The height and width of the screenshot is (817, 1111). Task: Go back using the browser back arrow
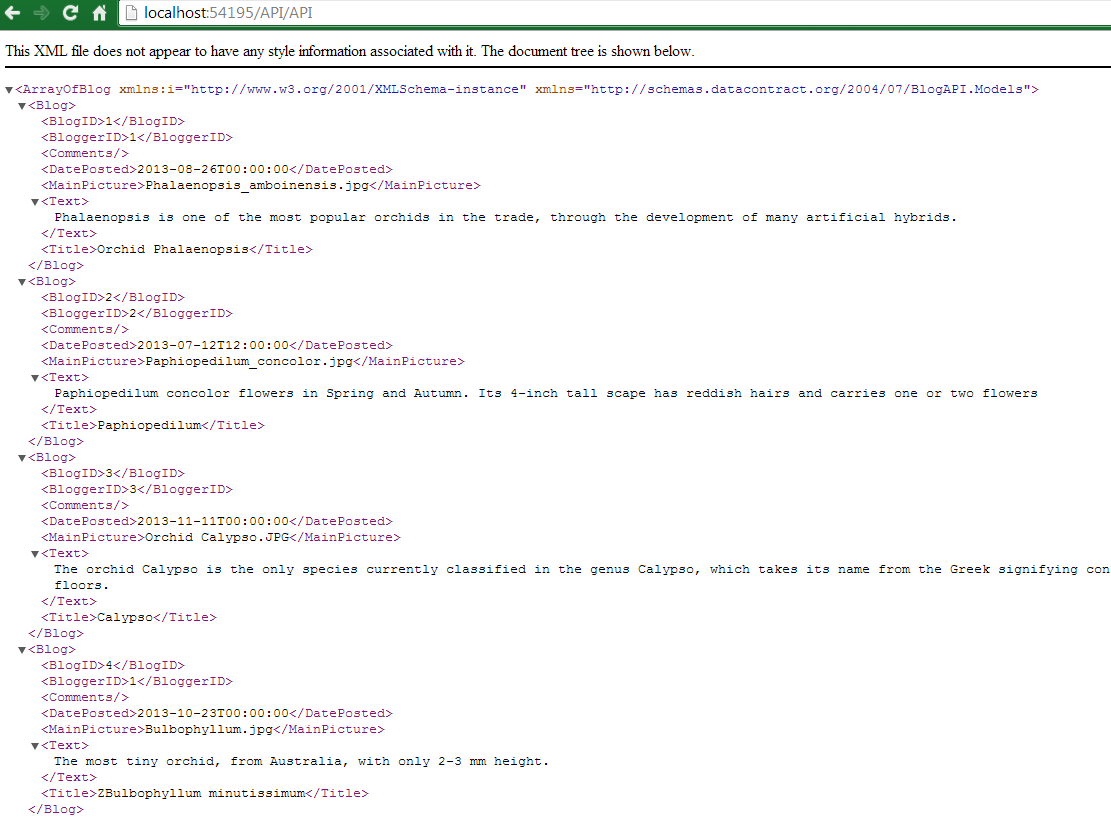(x=12, y=13)
